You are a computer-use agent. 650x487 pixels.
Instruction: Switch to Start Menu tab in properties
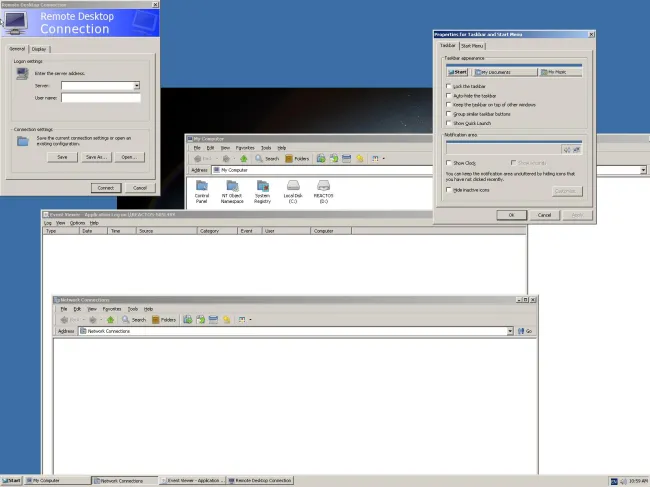point(472,46)
